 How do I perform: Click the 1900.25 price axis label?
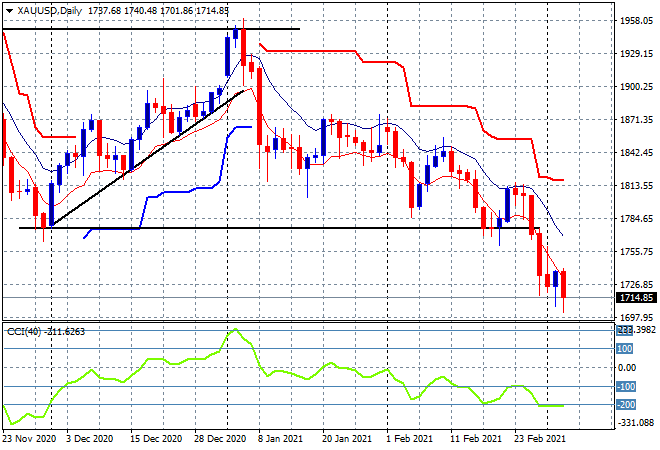point(636,87)
